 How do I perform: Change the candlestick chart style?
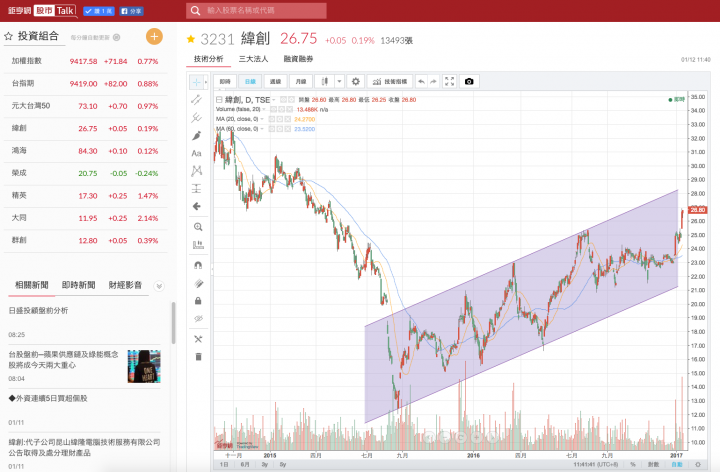325,82
